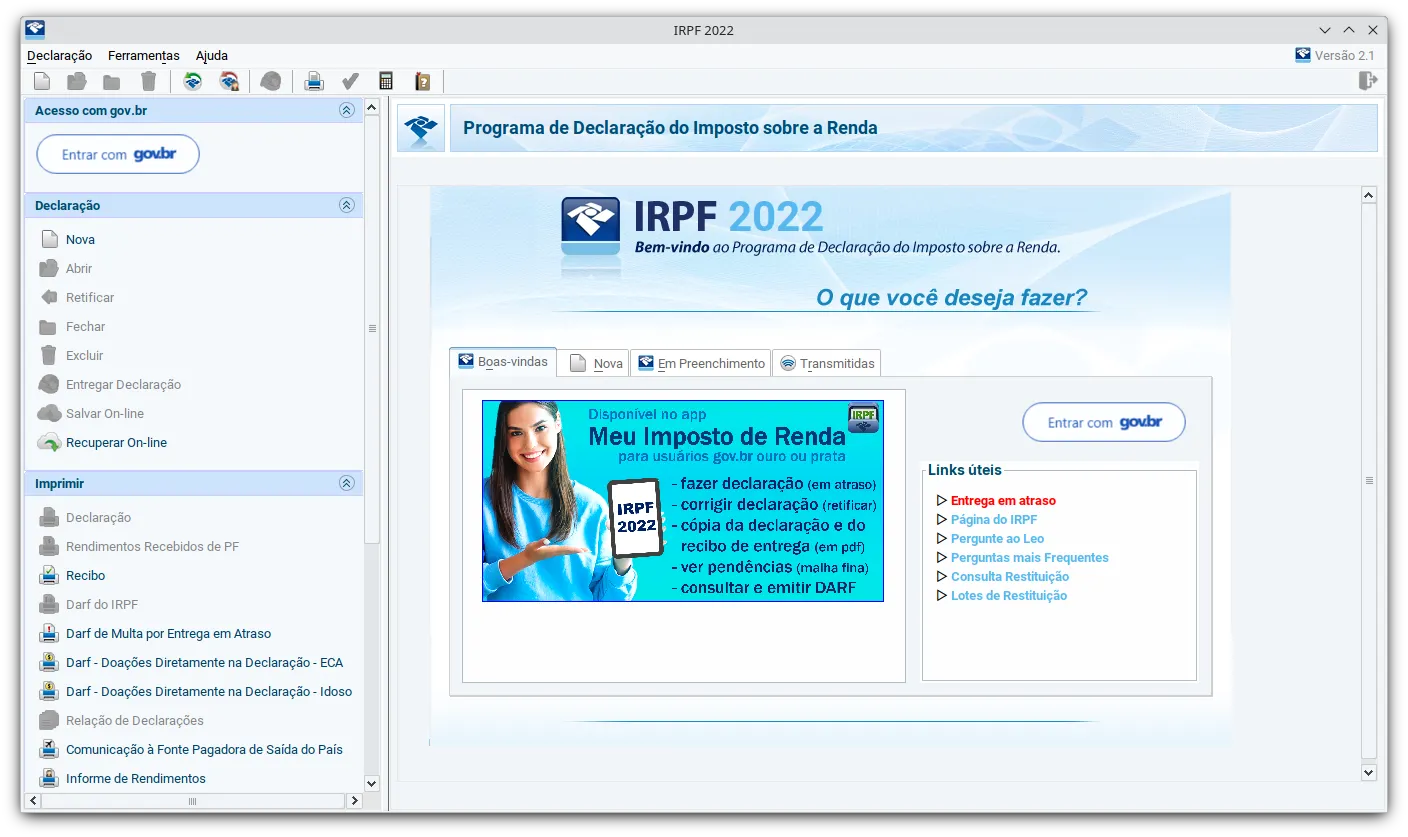Click the green-arrow update icon in the toolbar
Screen dimensions: 1408x837
pyautogui.click(x=193, y=81)
